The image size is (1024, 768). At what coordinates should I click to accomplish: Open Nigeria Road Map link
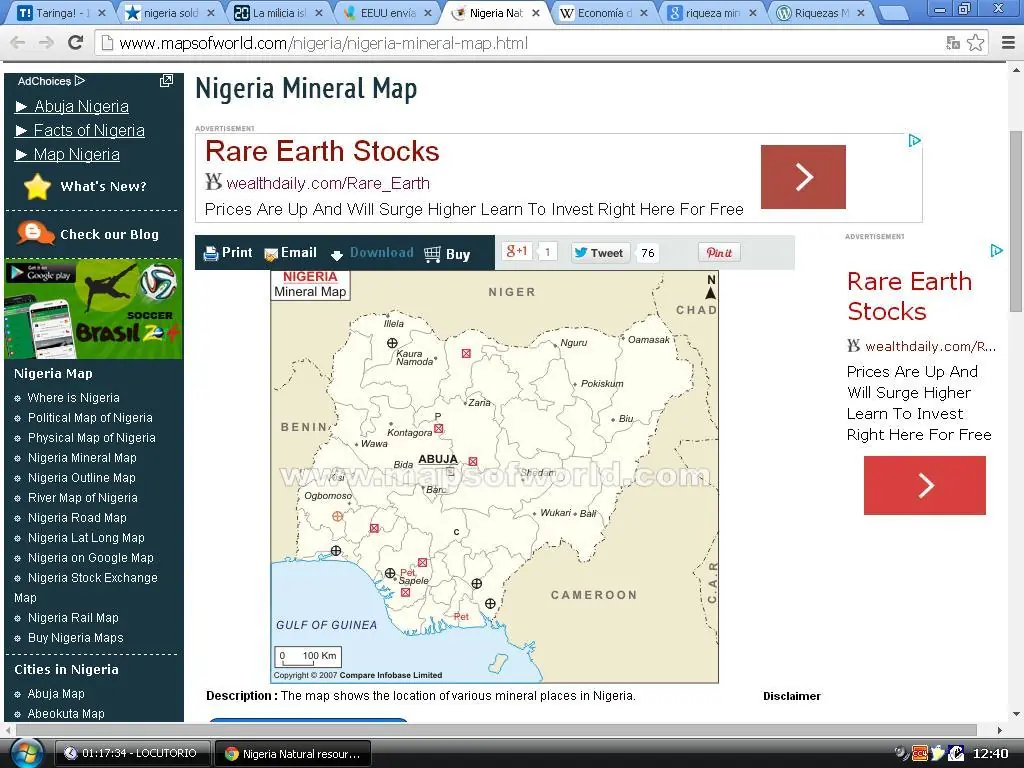pyautogui.click(x=77, y=518)
